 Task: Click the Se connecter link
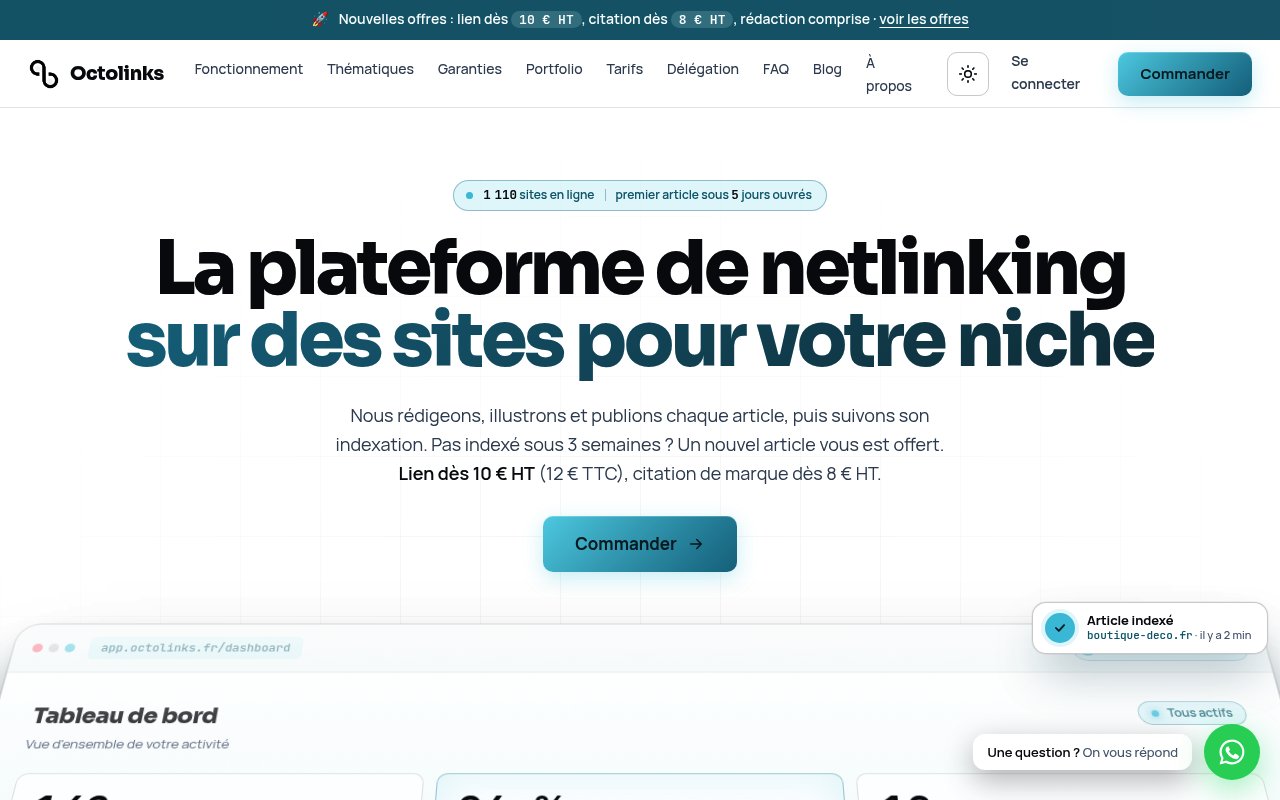[x=1046, y=73]
